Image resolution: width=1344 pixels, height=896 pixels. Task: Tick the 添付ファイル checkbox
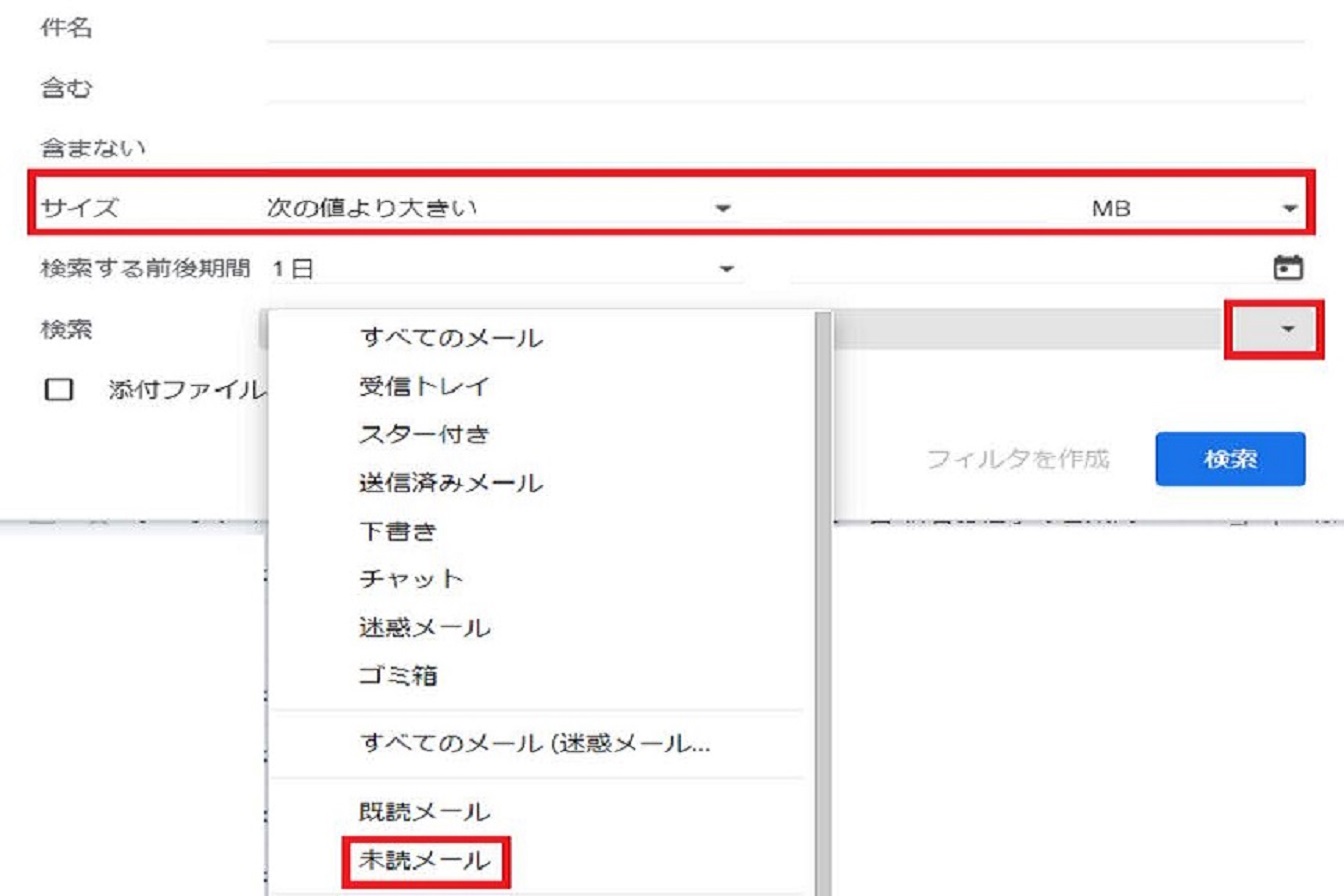coord(60,390)
